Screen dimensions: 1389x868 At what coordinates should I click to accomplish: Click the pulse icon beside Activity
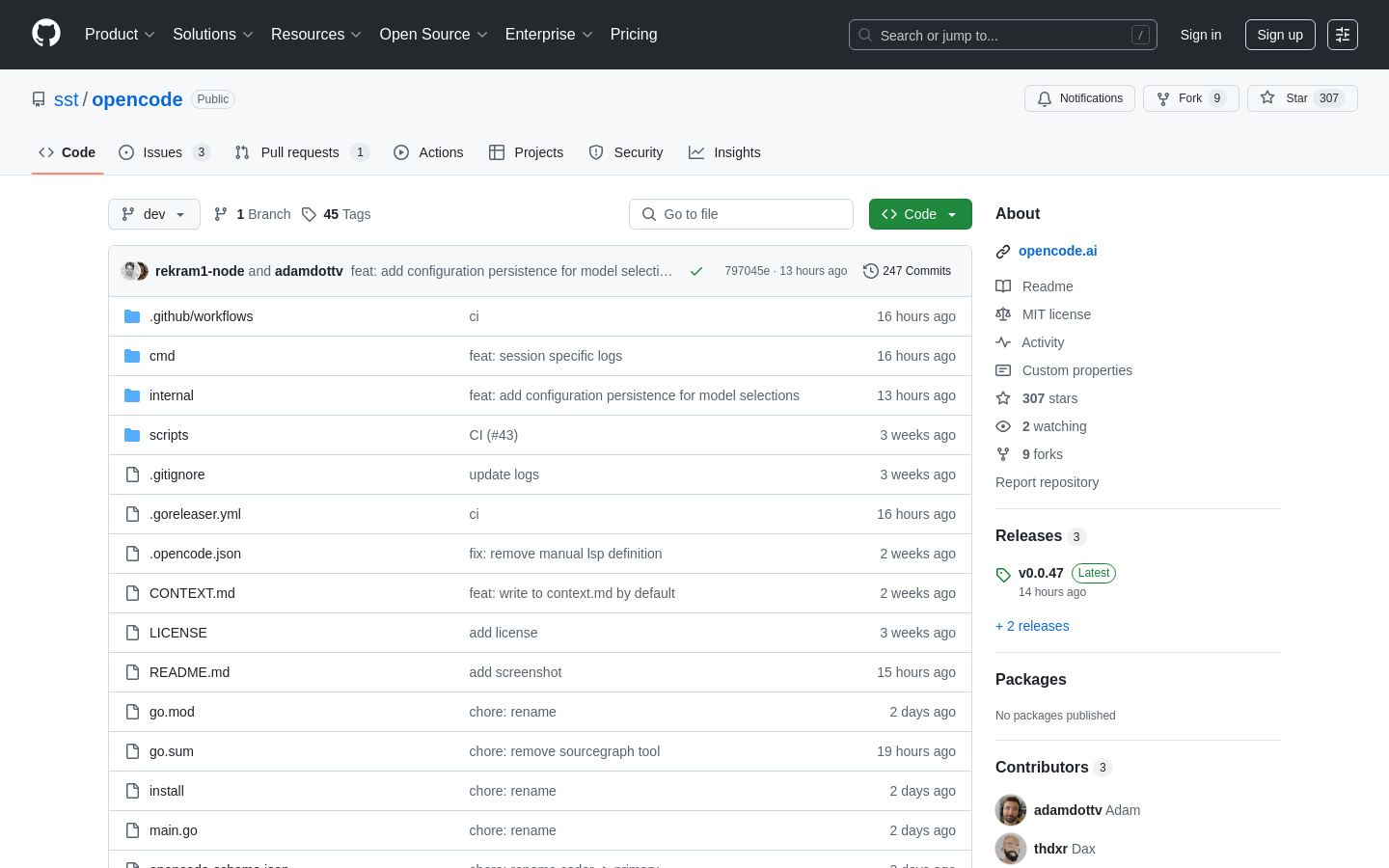[1003, 342]
